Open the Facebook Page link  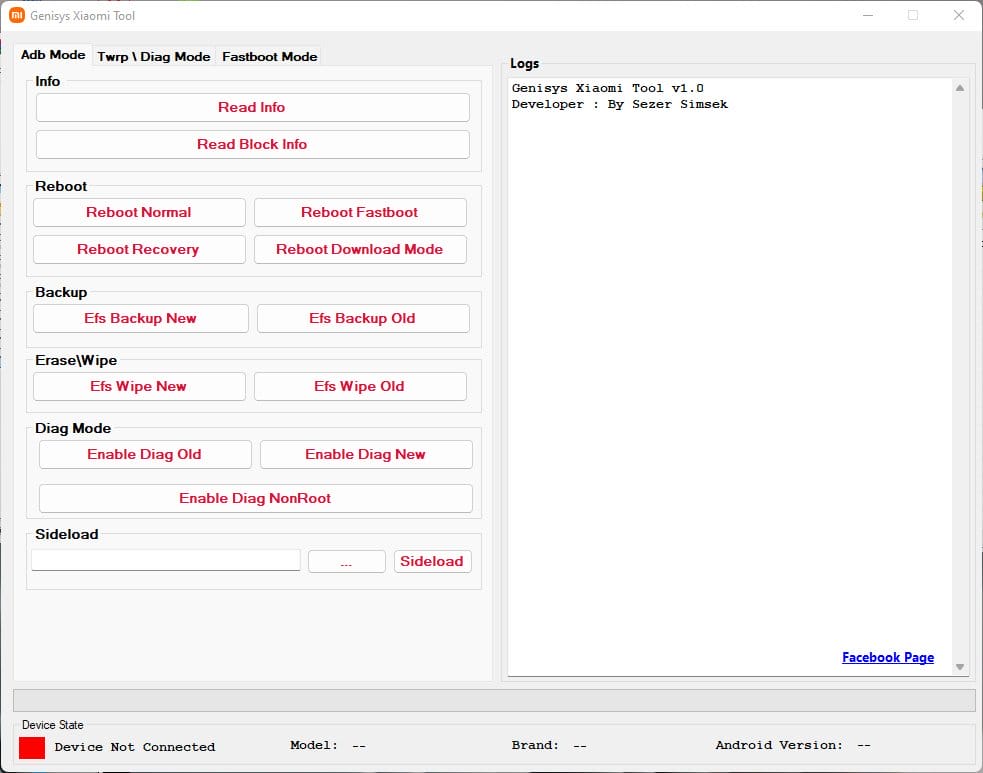pos(888,658)
